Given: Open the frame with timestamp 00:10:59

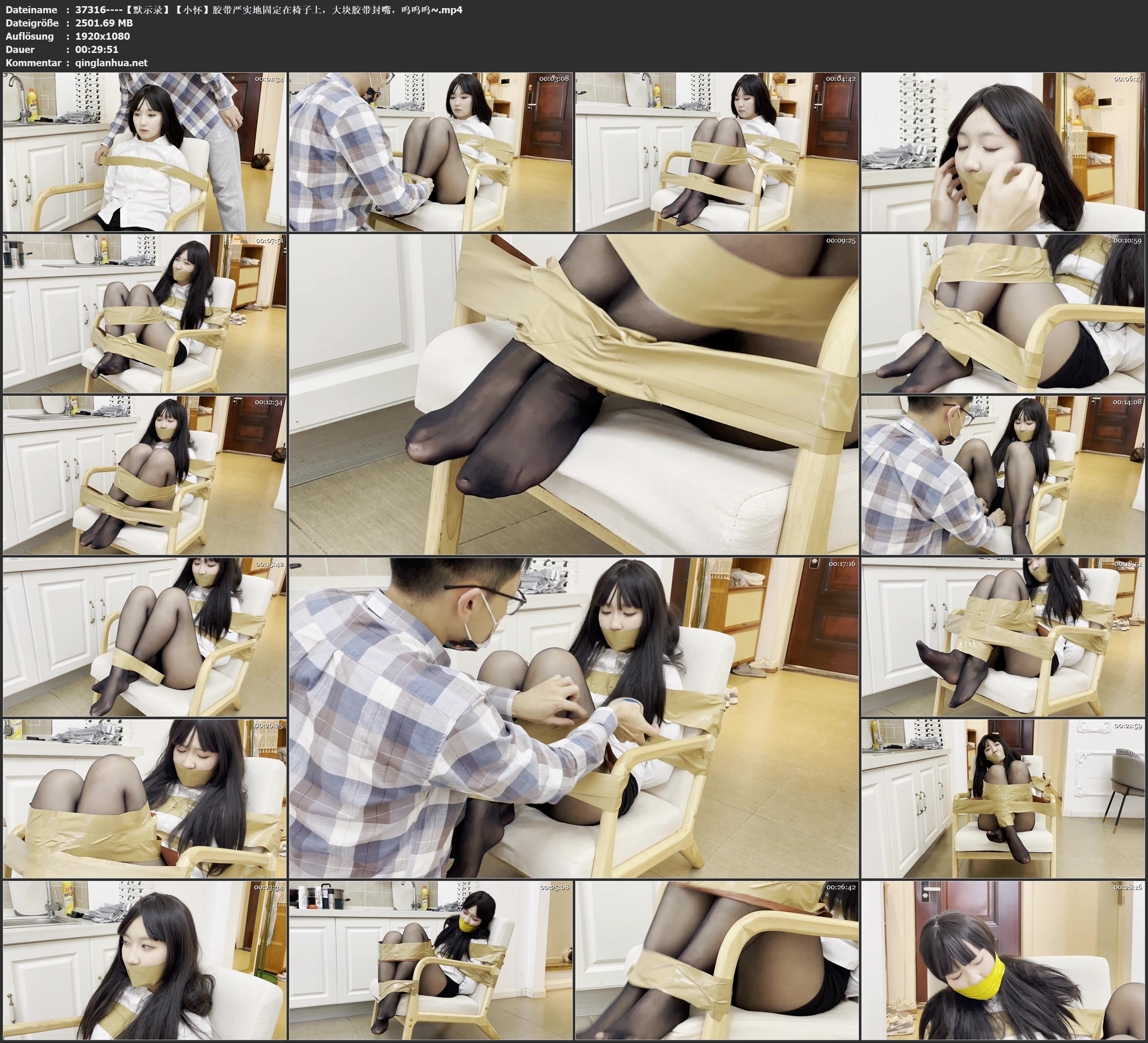Looking at the screenshot, I should (1003, 313).
